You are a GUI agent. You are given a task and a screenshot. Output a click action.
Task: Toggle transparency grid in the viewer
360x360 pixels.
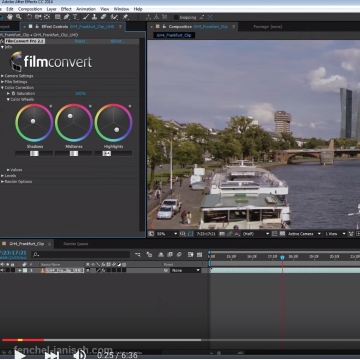pyautogui.click(x=282, y=234)
